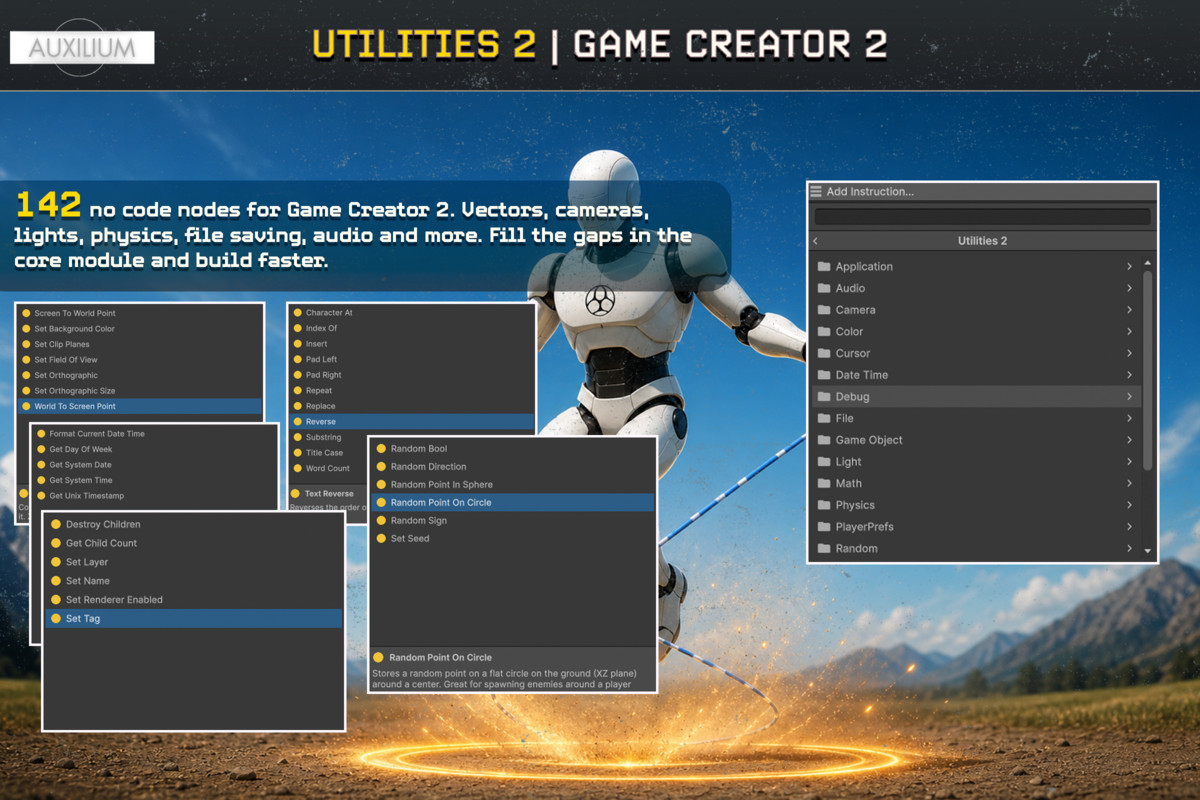This screenshot has width=1200, height=800.
Task: Expand the Application category chevron
Action: [x=1129, y=267]
